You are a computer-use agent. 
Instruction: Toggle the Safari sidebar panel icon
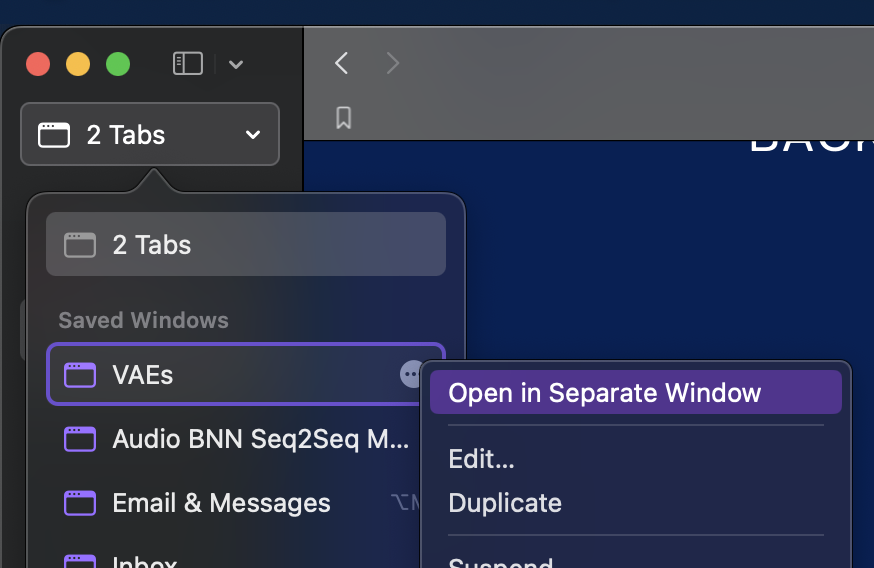click(x=187, y=64)
